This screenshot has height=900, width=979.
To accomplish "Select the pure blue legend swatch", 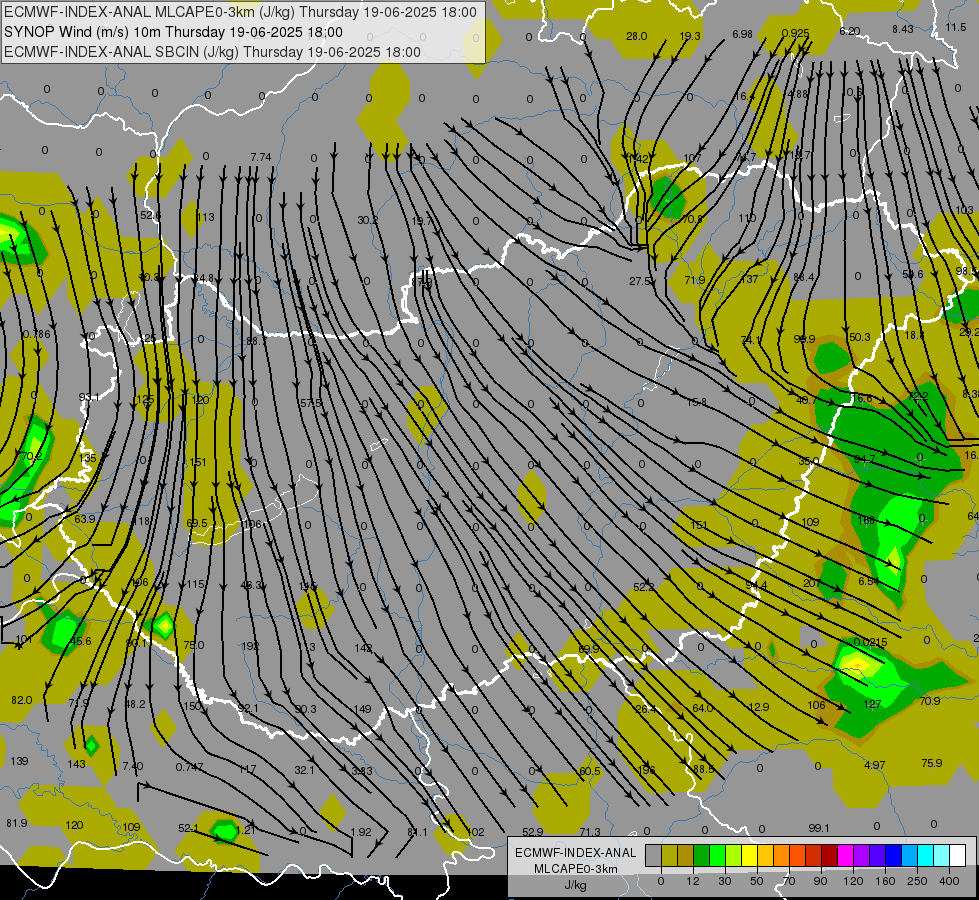I will (x=894, y=856).
